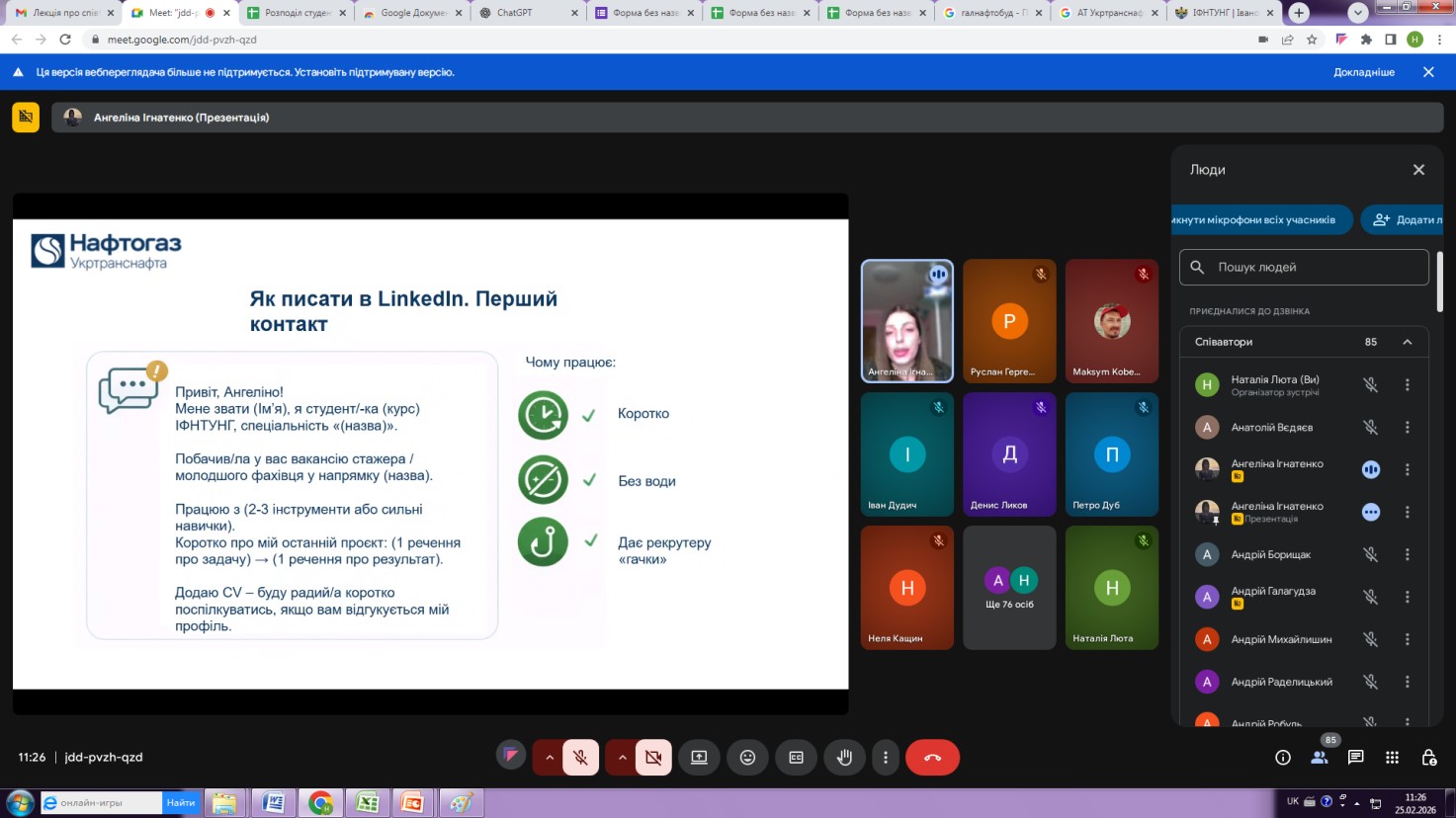Viewport: 1456px width, 818px height.
Task: Open options menu for Андрій Борищак
Action: pyautogui.click(x=1408, y=555)
